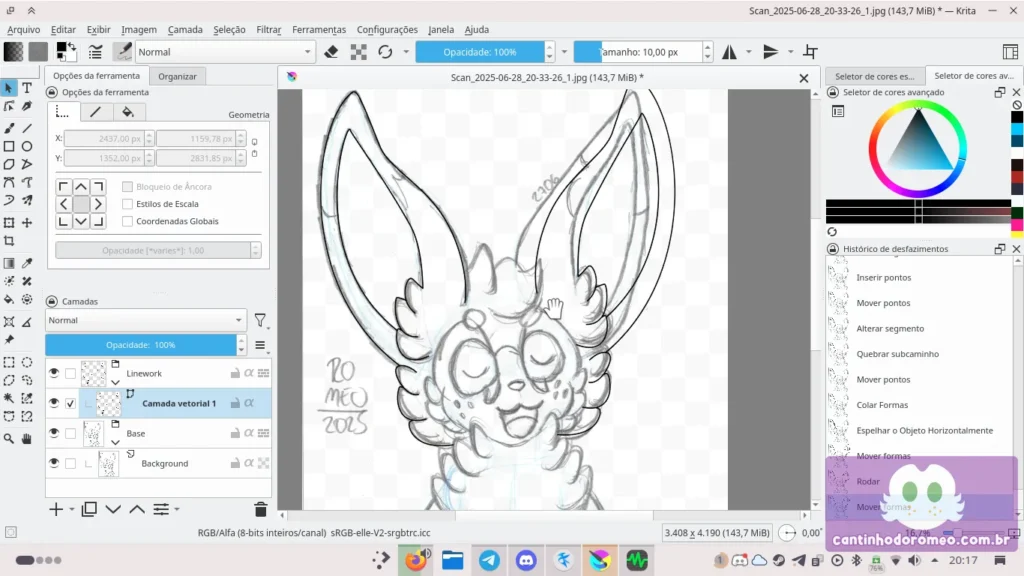This screenshot has height=576, width=1024.
Task: Select the Color Sampler eyedropper tool
Action: pyautogui.click(x=27, y=263)
